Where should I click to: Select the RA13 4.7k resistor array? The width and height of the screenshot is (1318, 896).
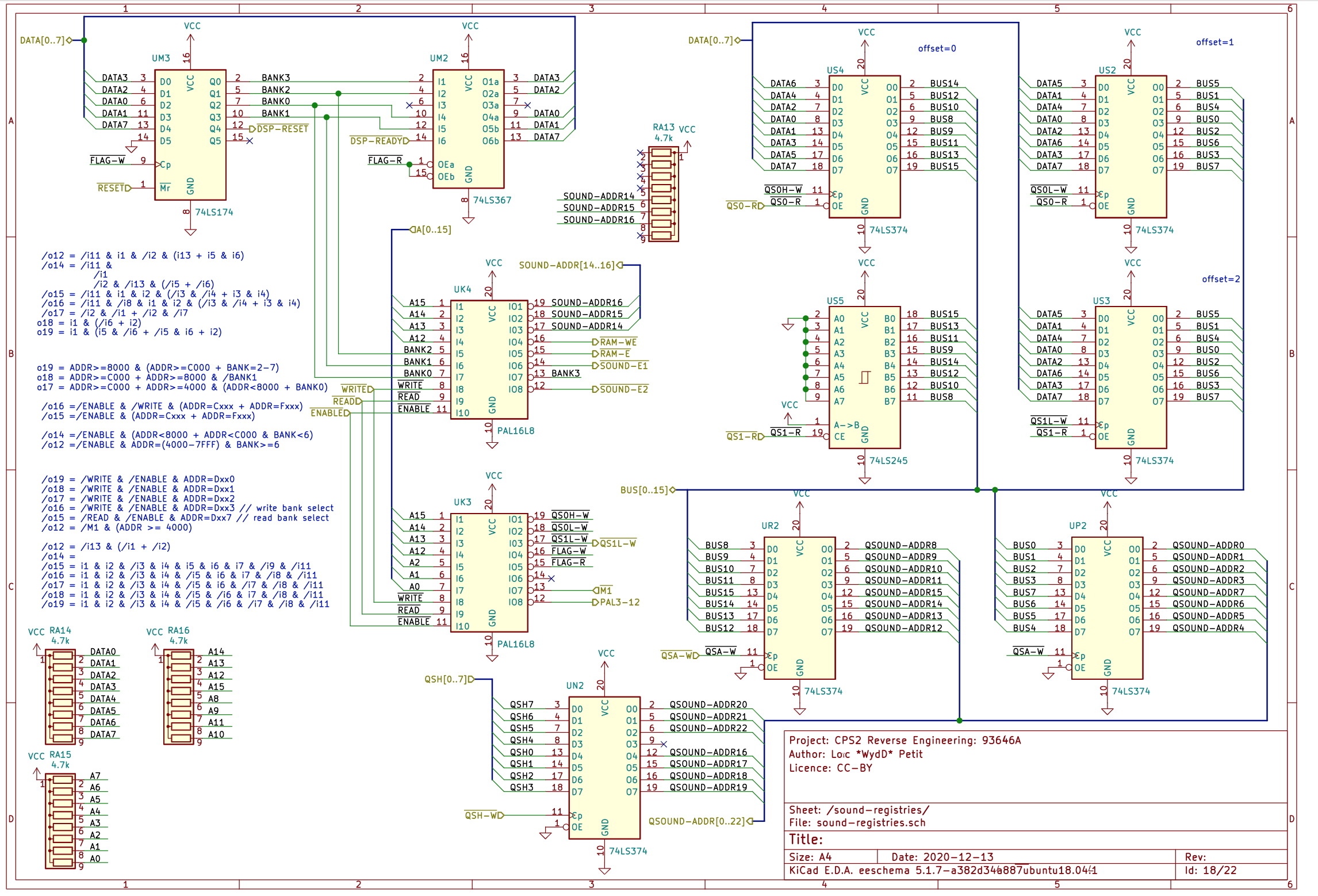tap(662, 194)
